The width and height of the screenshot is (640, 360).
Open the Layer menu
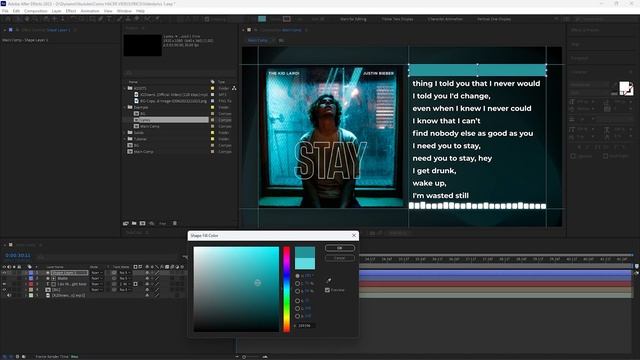pyautogui.click(x=57, y=11)
